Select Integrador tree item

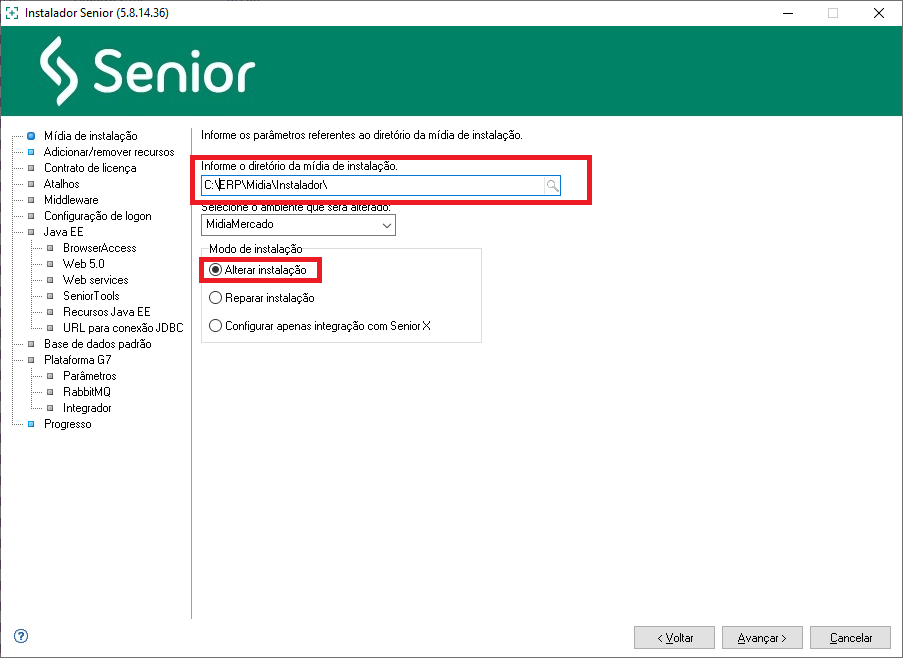(87, 408)
